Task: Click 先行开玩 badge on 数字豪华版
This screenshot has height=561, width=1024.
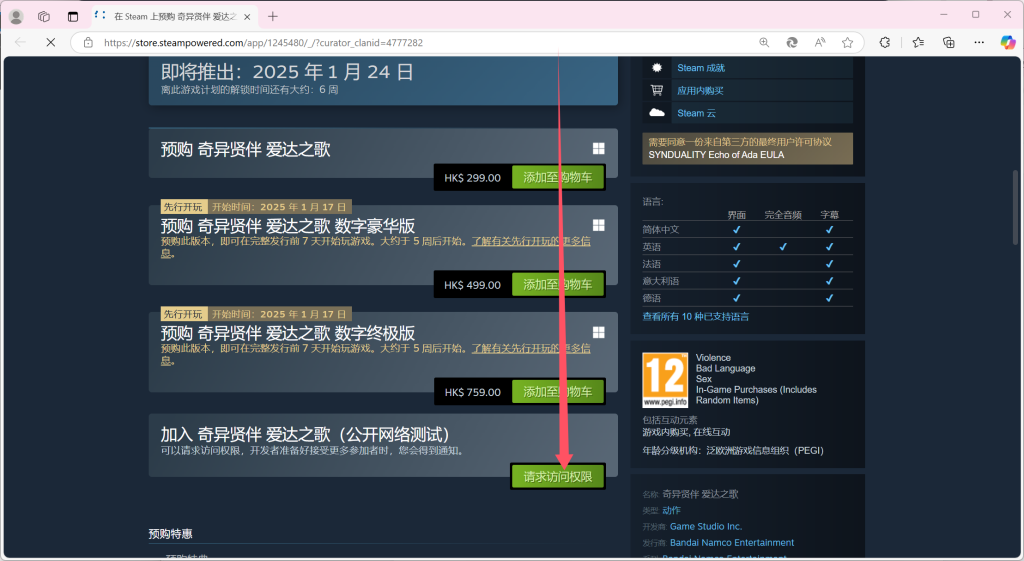Action: pos(184,207)
